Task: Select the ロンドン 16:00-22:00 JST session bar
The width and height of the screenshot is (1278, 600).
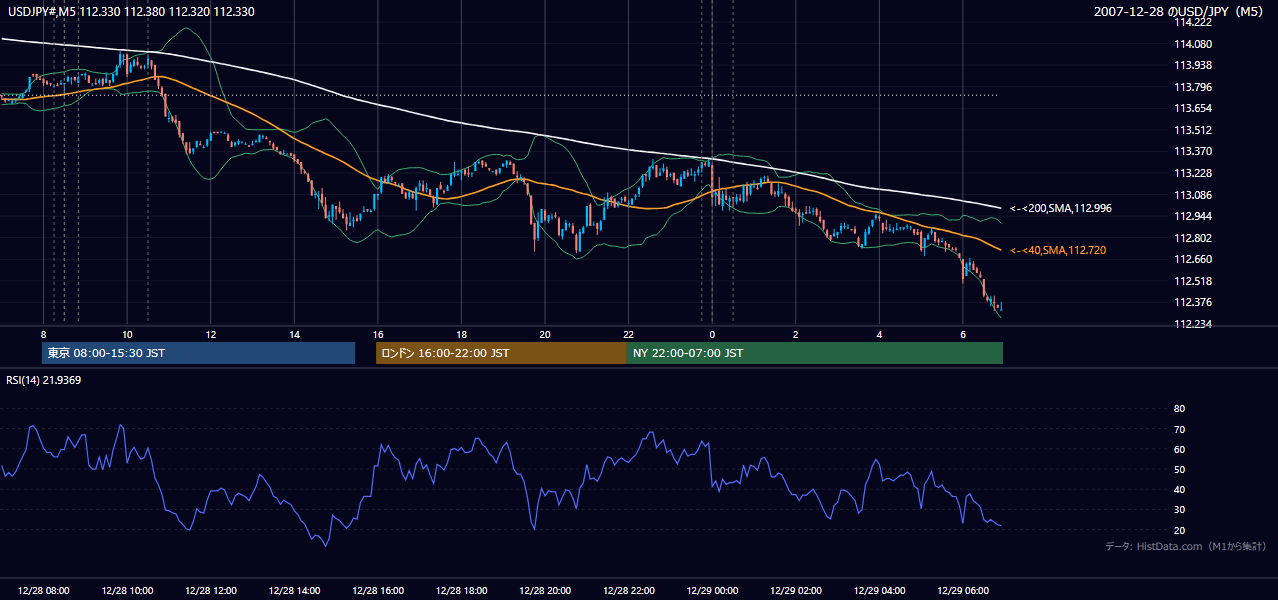Action: point(501,353)
